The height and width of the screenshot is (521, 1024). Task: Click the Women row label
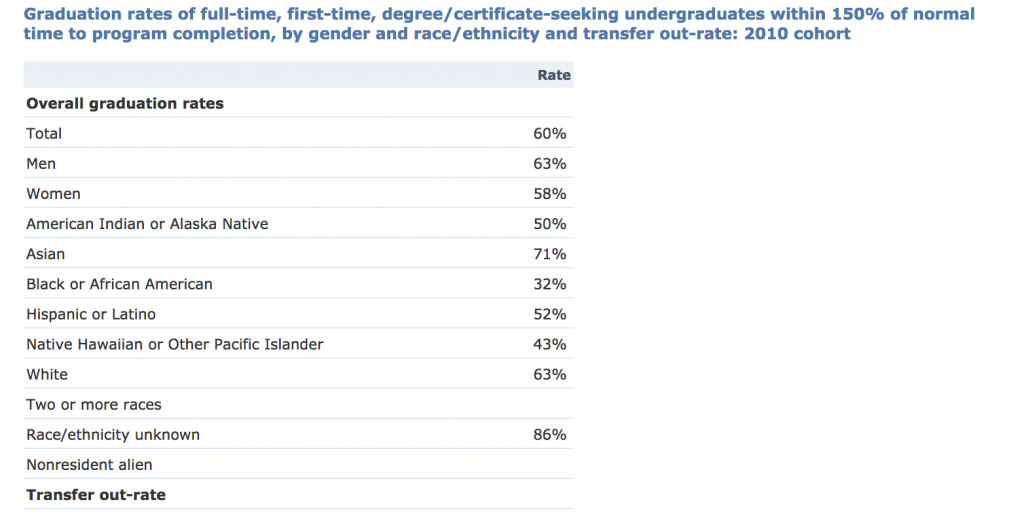tap(54, 194)
